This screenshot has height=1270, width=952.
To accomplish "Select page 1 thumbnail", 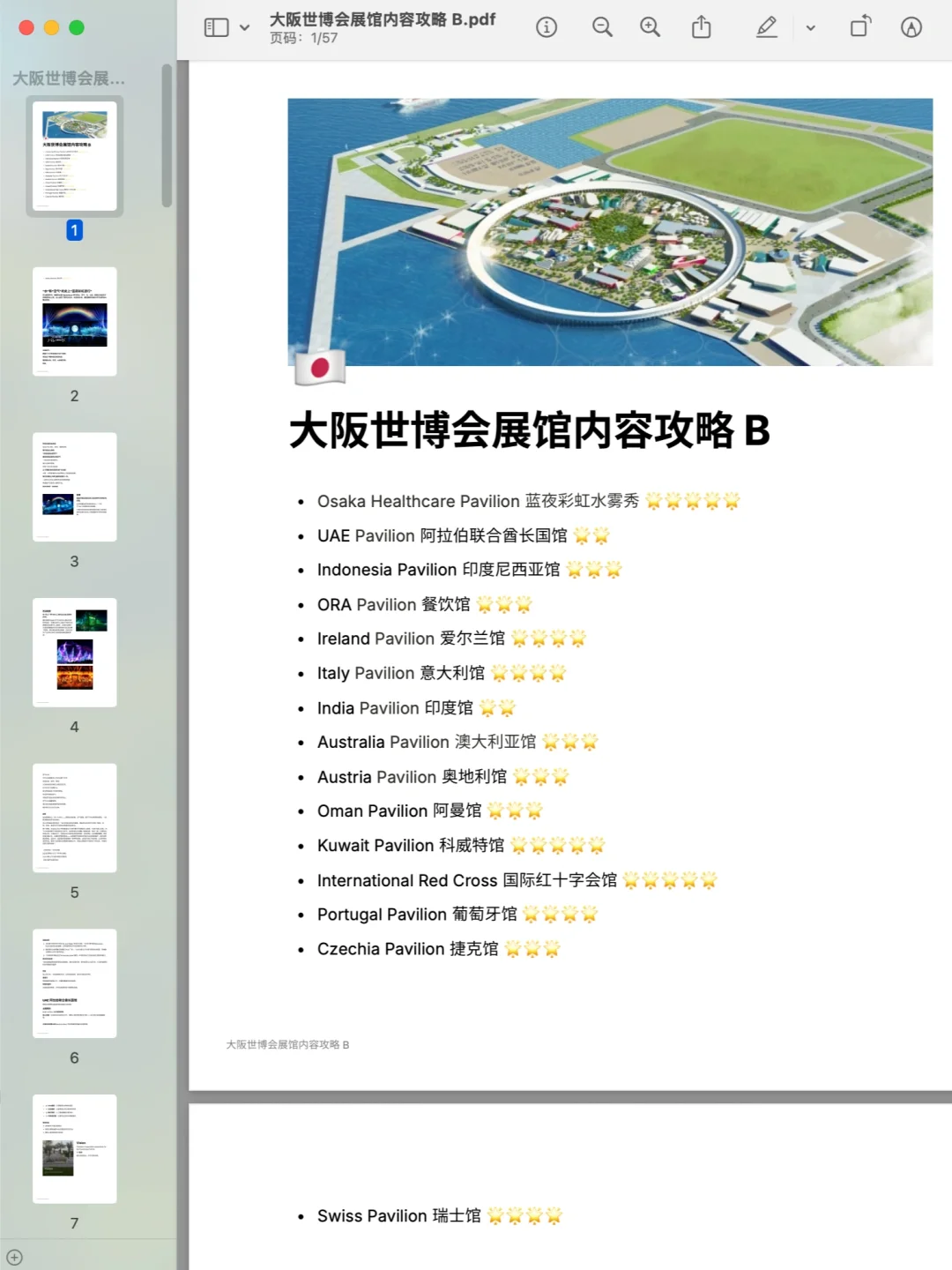I will 75,155.
